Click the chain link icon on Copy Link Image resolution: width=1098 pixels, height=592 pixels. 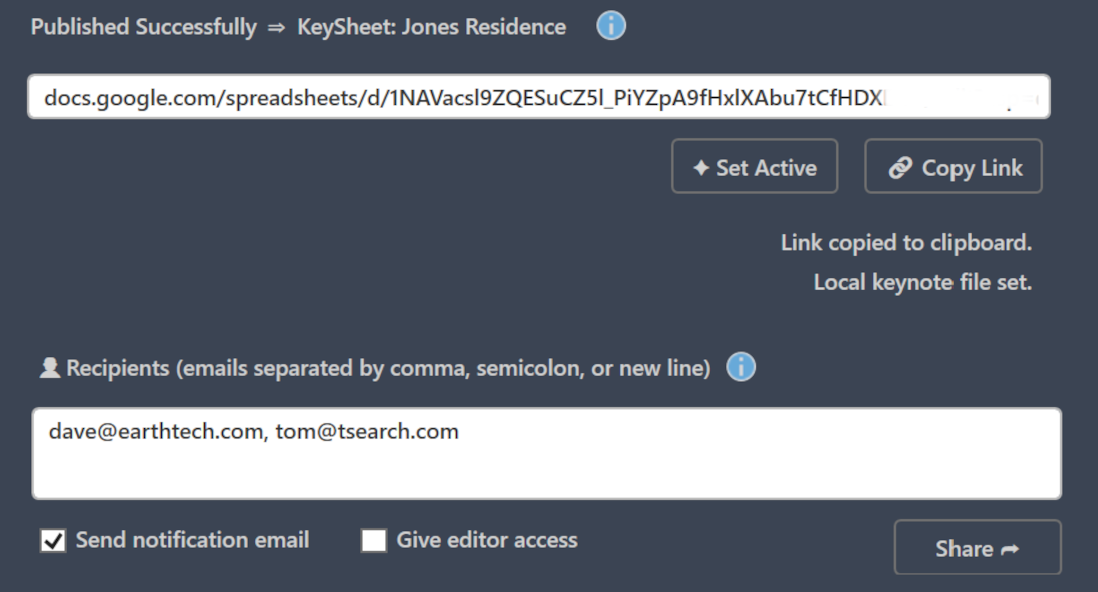coord(900,168)
